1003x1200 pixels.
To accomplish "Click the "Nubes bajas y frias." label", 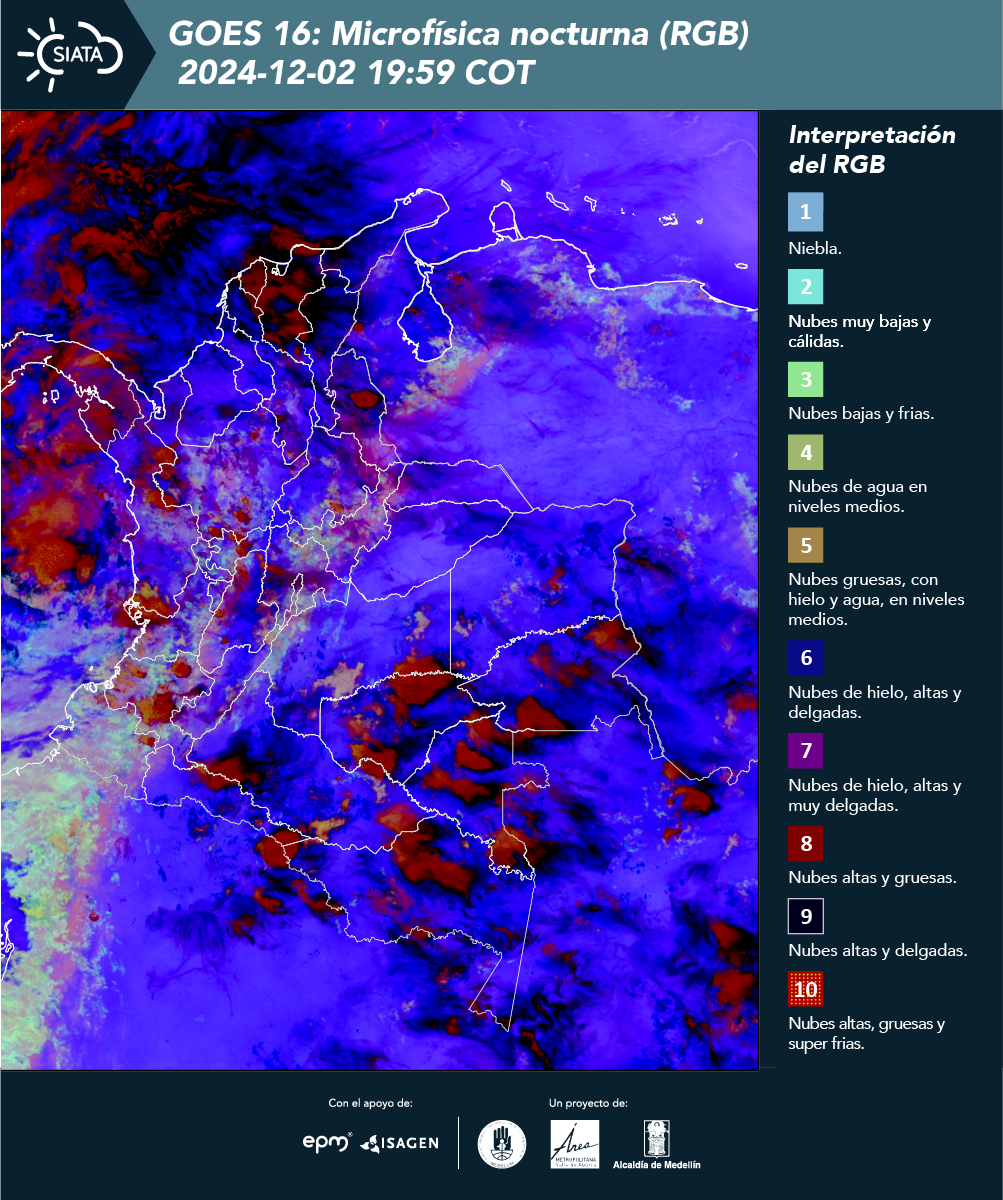I will [x=861, y=413].
